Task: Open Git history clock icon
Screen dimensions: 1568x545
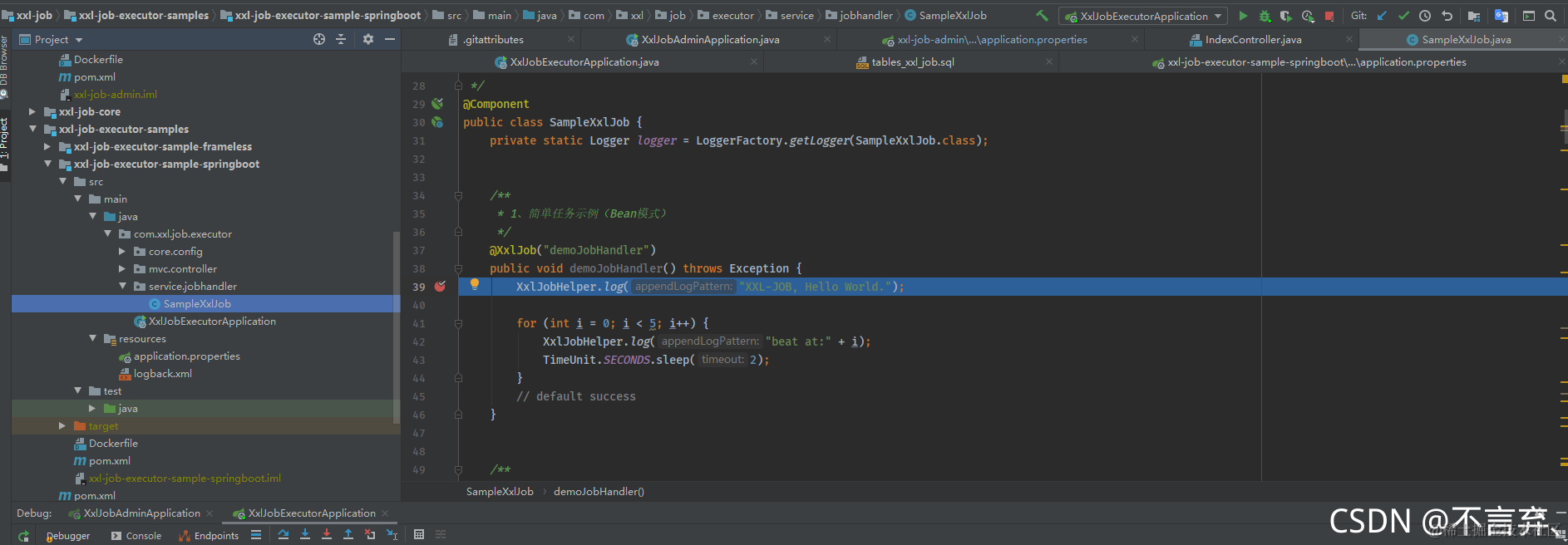Action: pyautogui.click(x=1425, y=16)
